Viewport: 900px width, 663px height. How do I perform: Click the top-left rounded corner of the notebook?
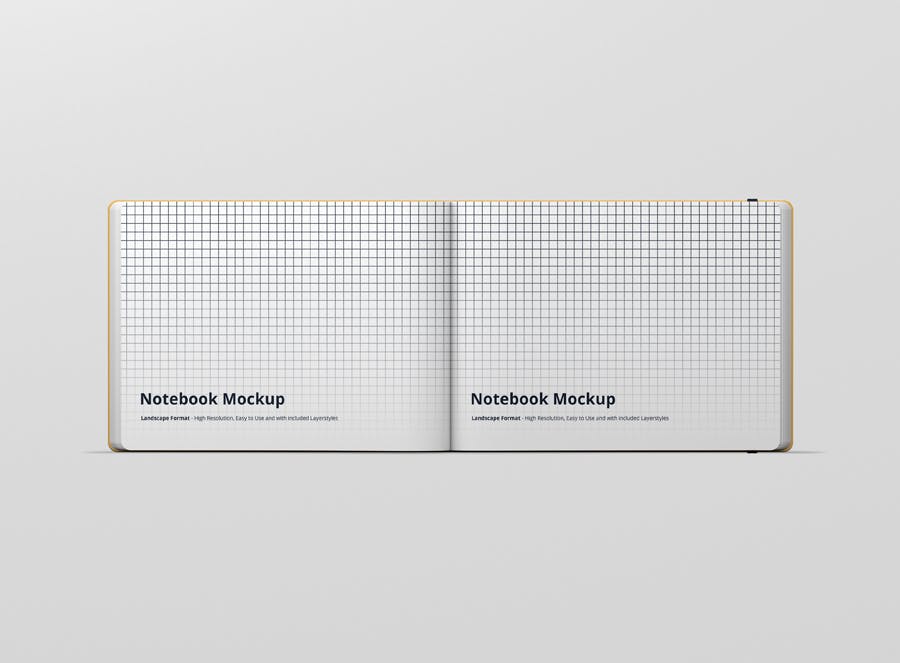pos(112,204)
